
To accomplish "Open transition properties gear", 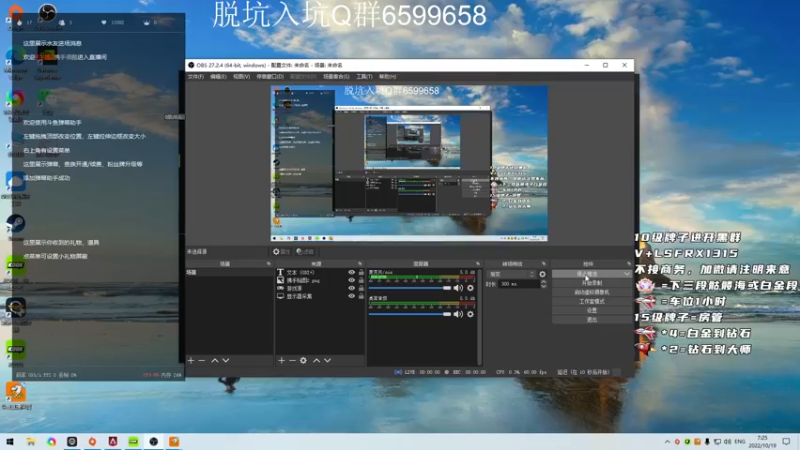I will (x=542, y=274).
